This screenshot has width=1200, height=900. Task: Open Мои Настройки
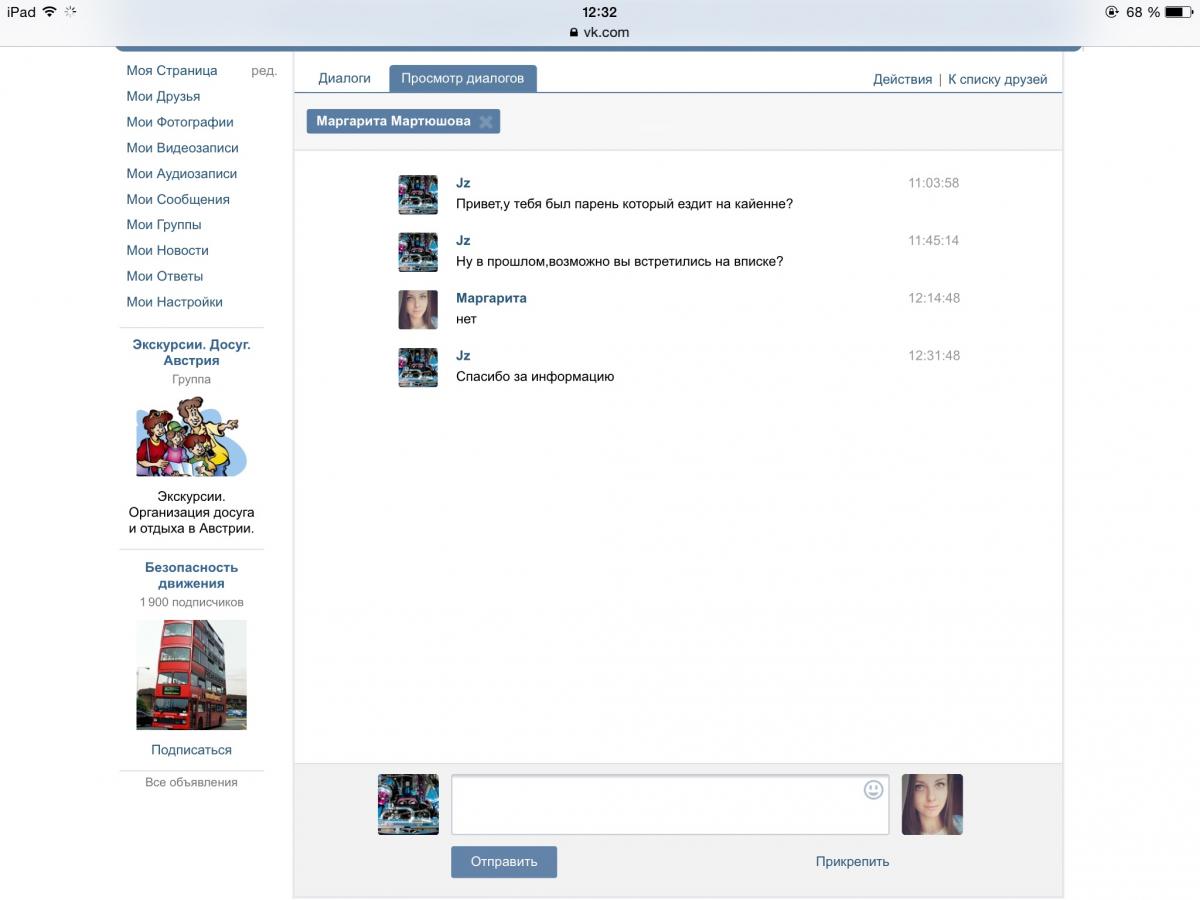(x=175, y=302)
